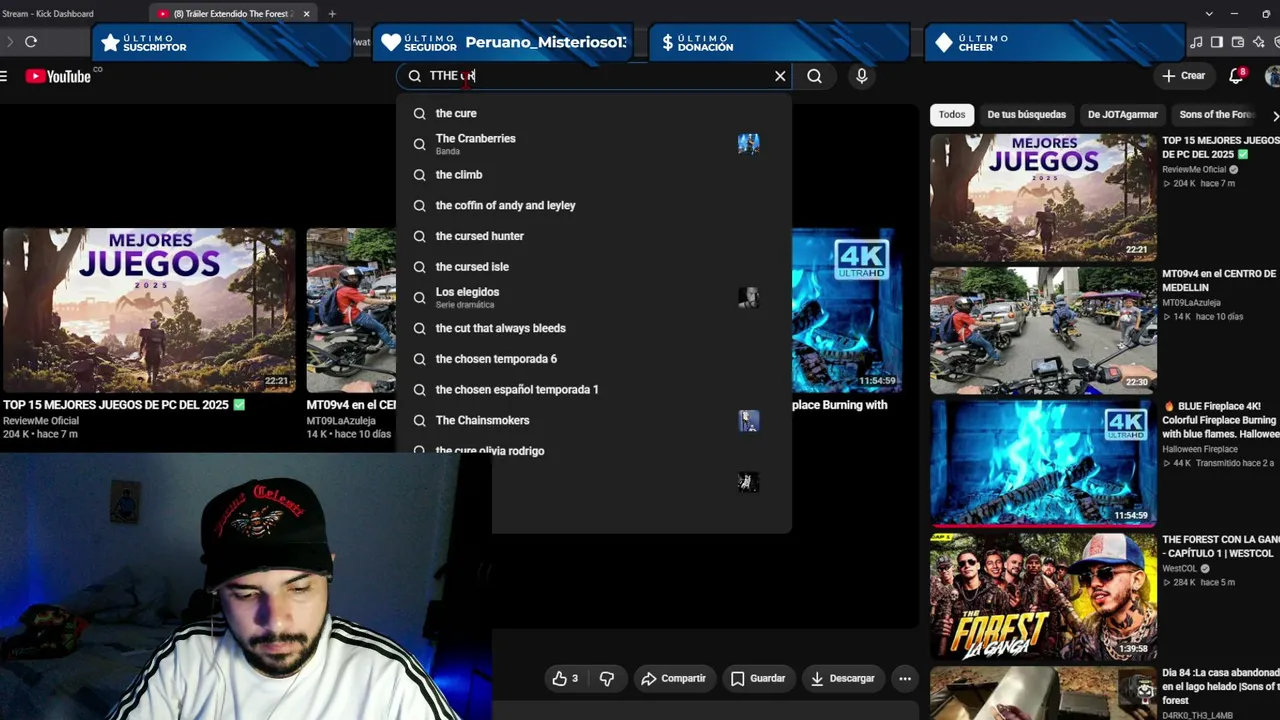Image resolution: width=1280 pixels, height=720 pixels.
Task: Reload the page with the browser refresh icon
Action: point(31,42)
